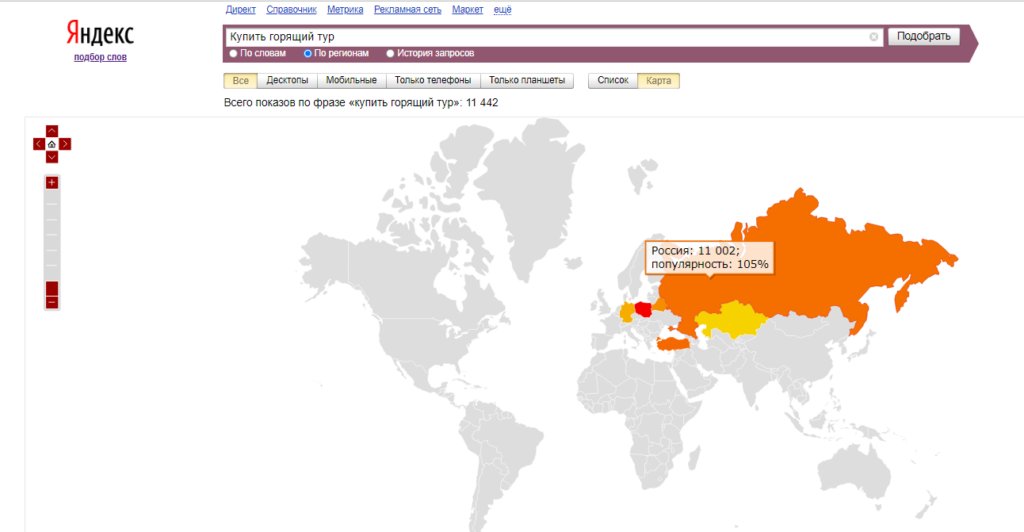Viewport: 1024px width, 532px height.
Task: Select the 'По регионам' radio option
Action: (308, 54)
